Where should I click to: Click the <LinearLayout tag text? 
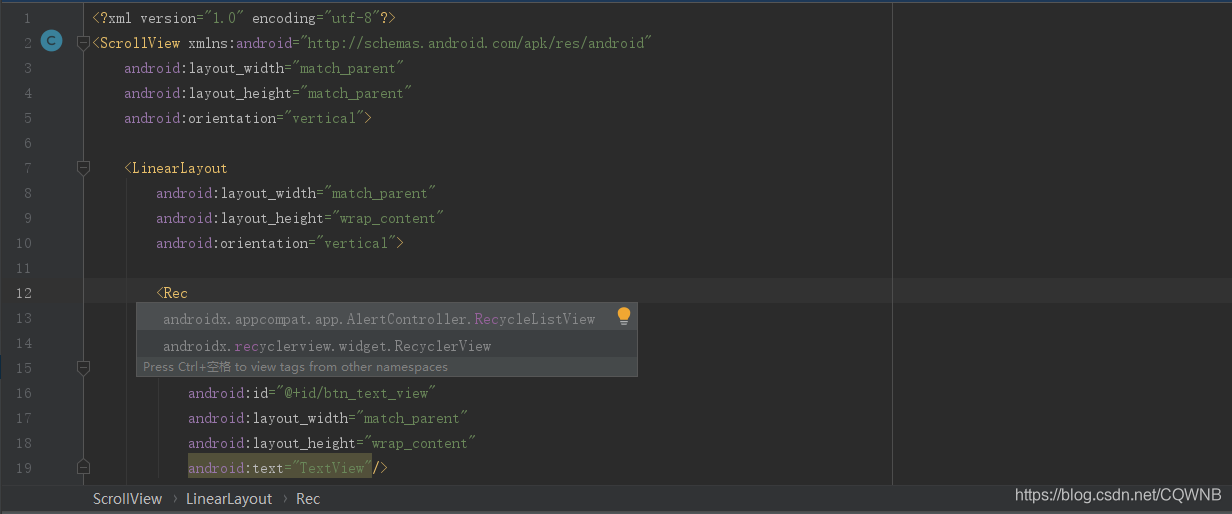(x=176, y=168)
